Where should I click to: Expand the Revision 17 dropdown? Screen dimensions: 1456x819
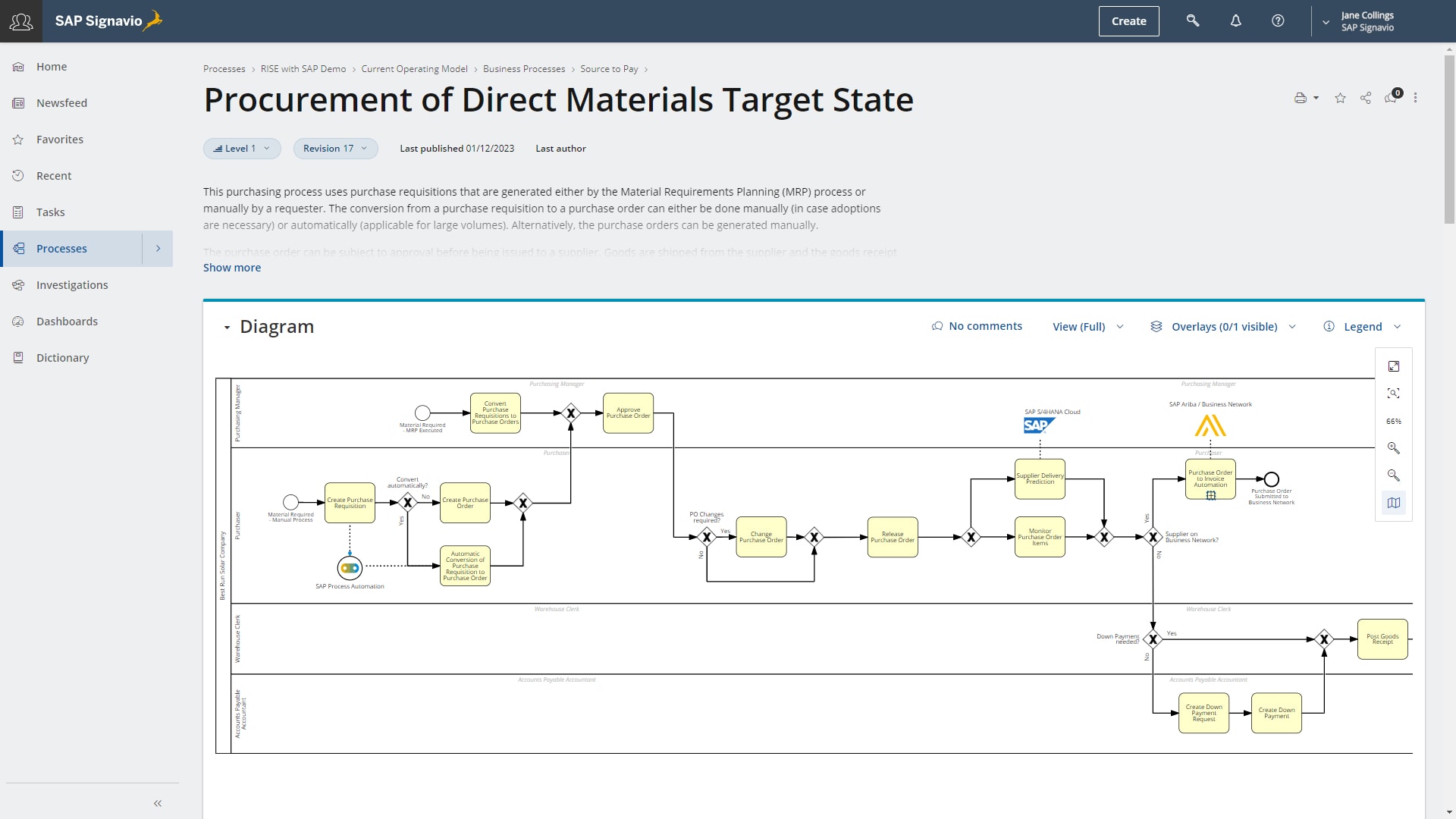[335, 149]
